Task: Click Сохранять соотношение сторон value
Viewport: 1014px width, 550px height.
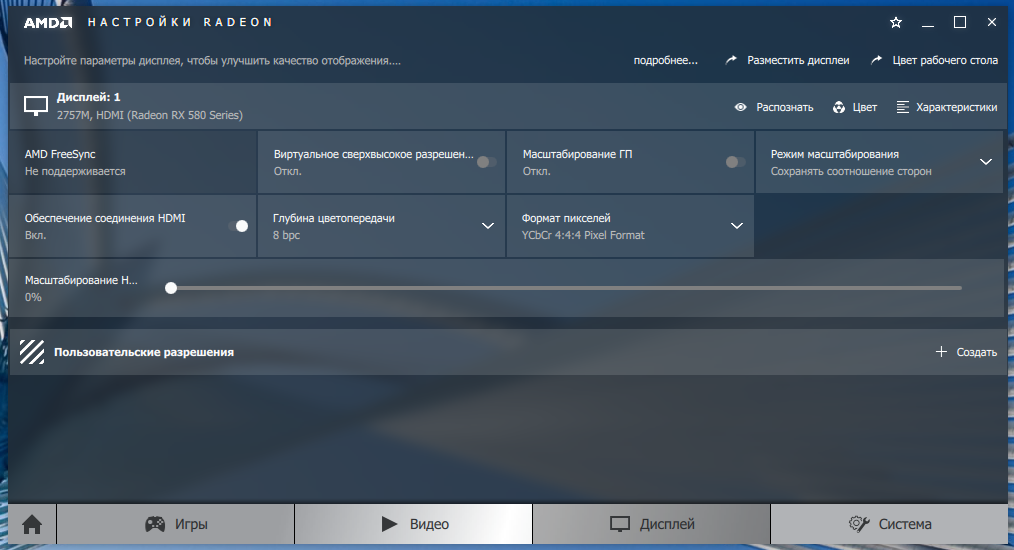Action: 851,171
